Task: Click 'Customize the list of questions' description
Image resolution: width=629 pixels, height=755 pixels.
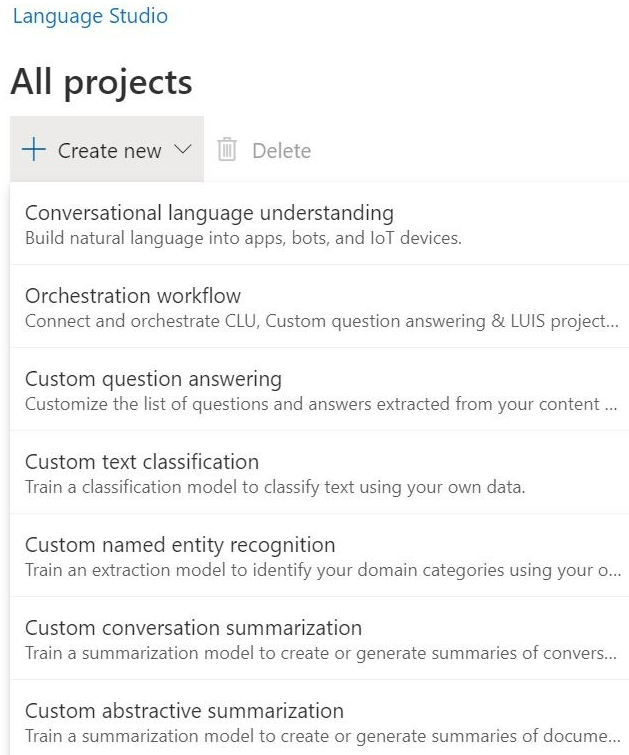Action: [321, 404]
